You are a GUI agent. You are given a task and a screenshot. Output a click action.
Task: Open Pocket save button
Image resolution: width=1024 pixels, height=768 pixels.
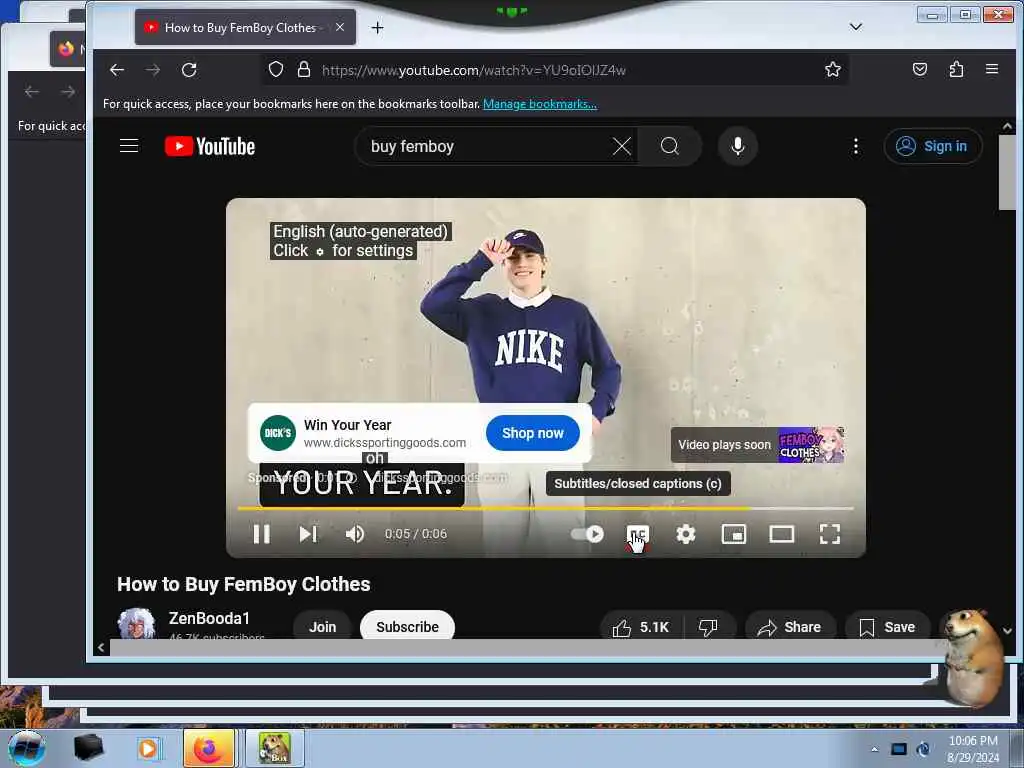(x=920, y=69)
